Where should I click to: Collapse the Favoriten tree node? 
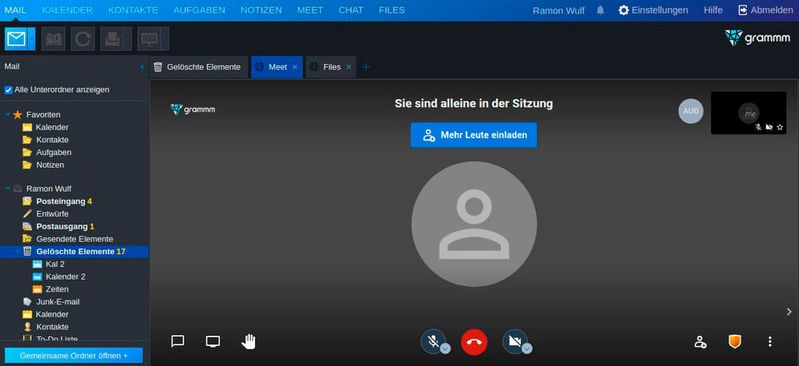pyautogui.click(x=8, y=115)
